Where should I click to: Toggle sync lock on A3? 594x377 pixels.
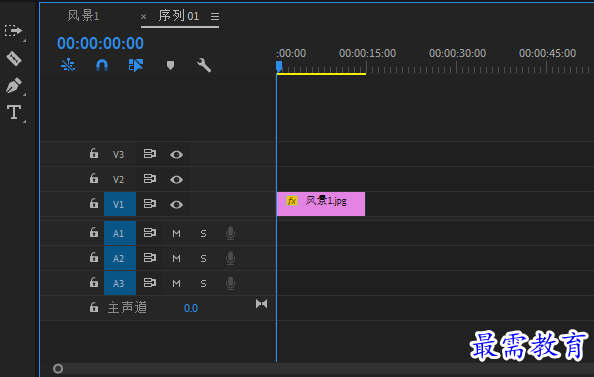(150, 283)
